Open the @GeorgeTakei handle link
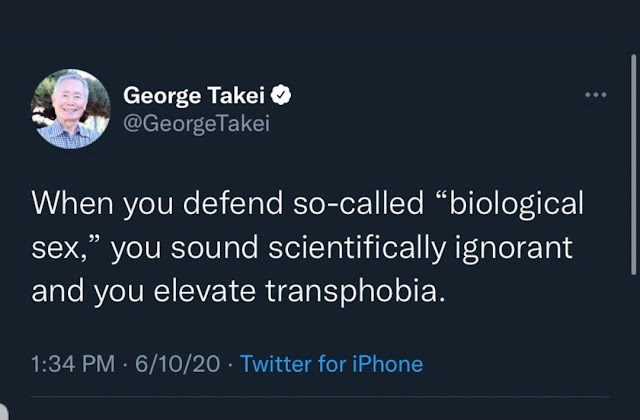Viewport: 640px width, 420px height. 196,123
